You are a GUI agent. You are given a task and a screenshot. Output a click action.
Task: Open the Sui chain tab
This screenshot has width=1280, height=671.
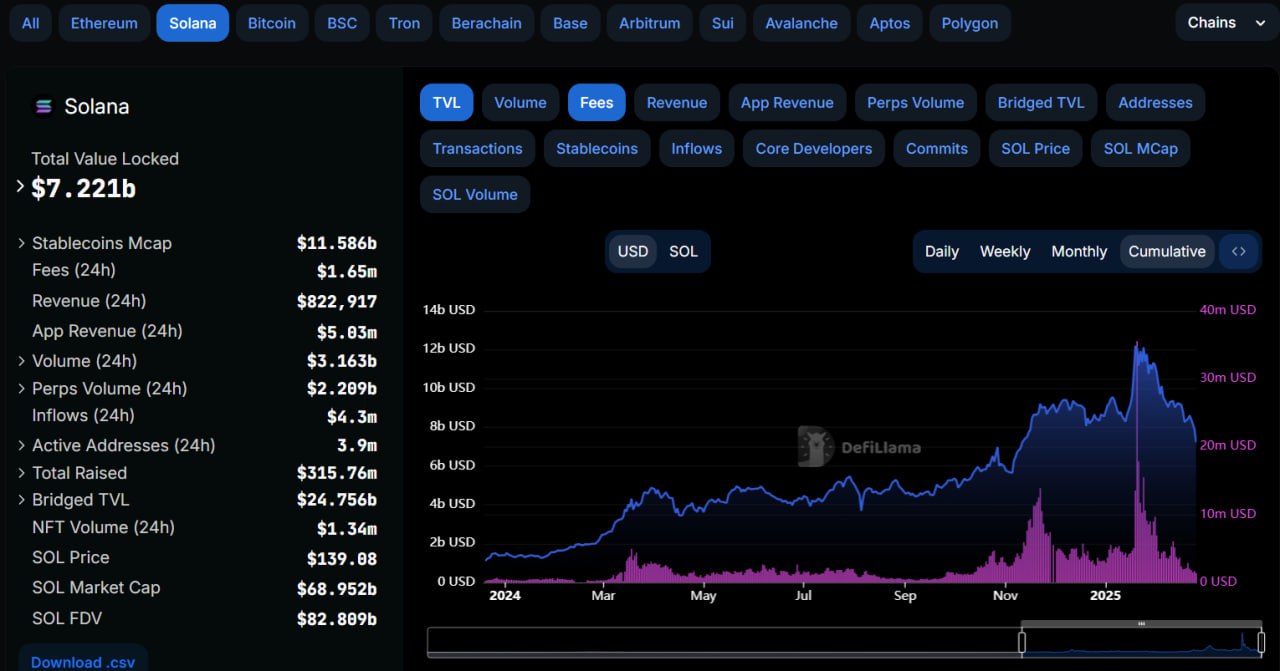[723, 23]
